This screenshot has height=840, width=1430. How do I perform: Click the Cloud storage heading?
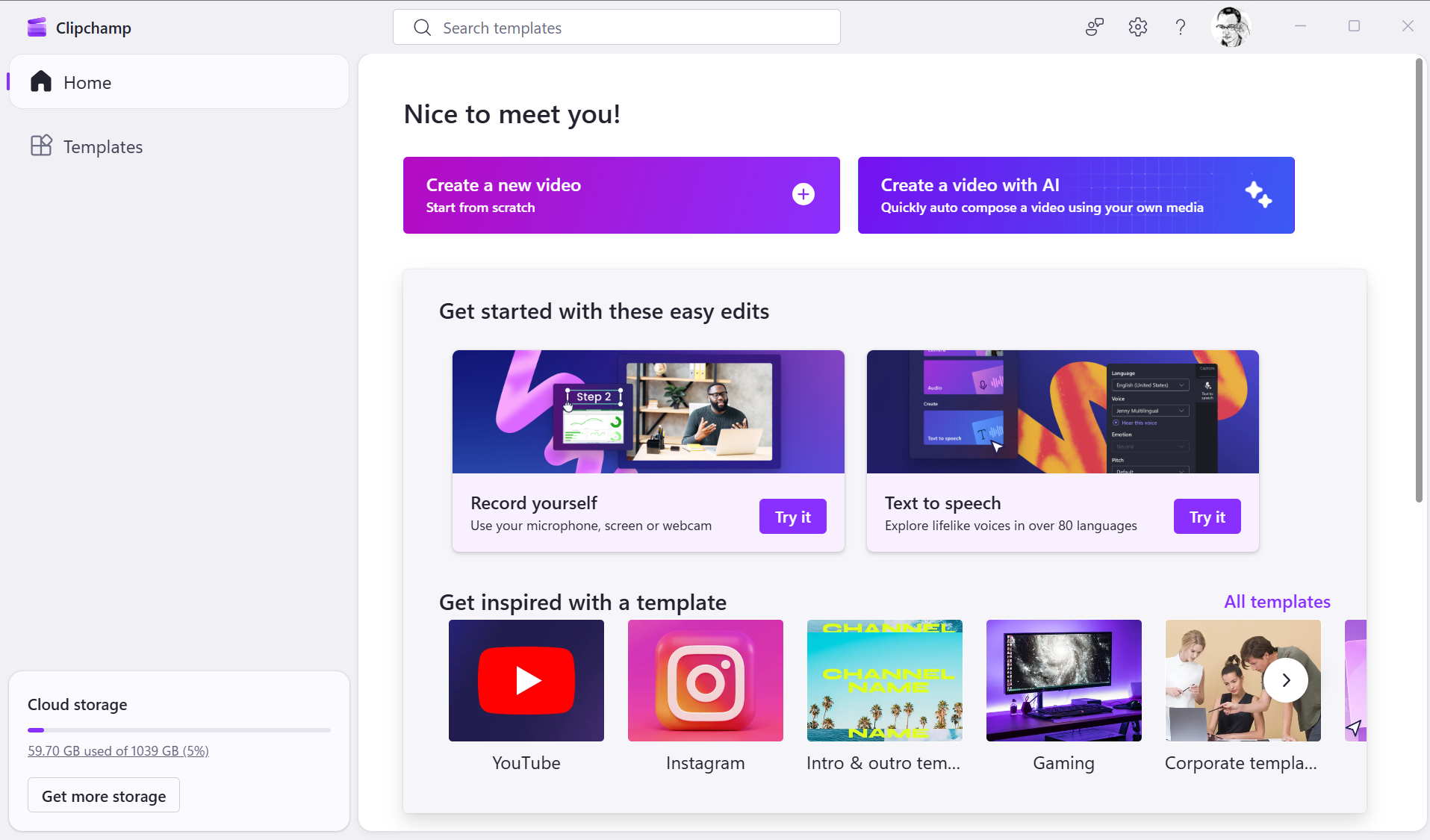pyautogui.click(x=78, y=705)
